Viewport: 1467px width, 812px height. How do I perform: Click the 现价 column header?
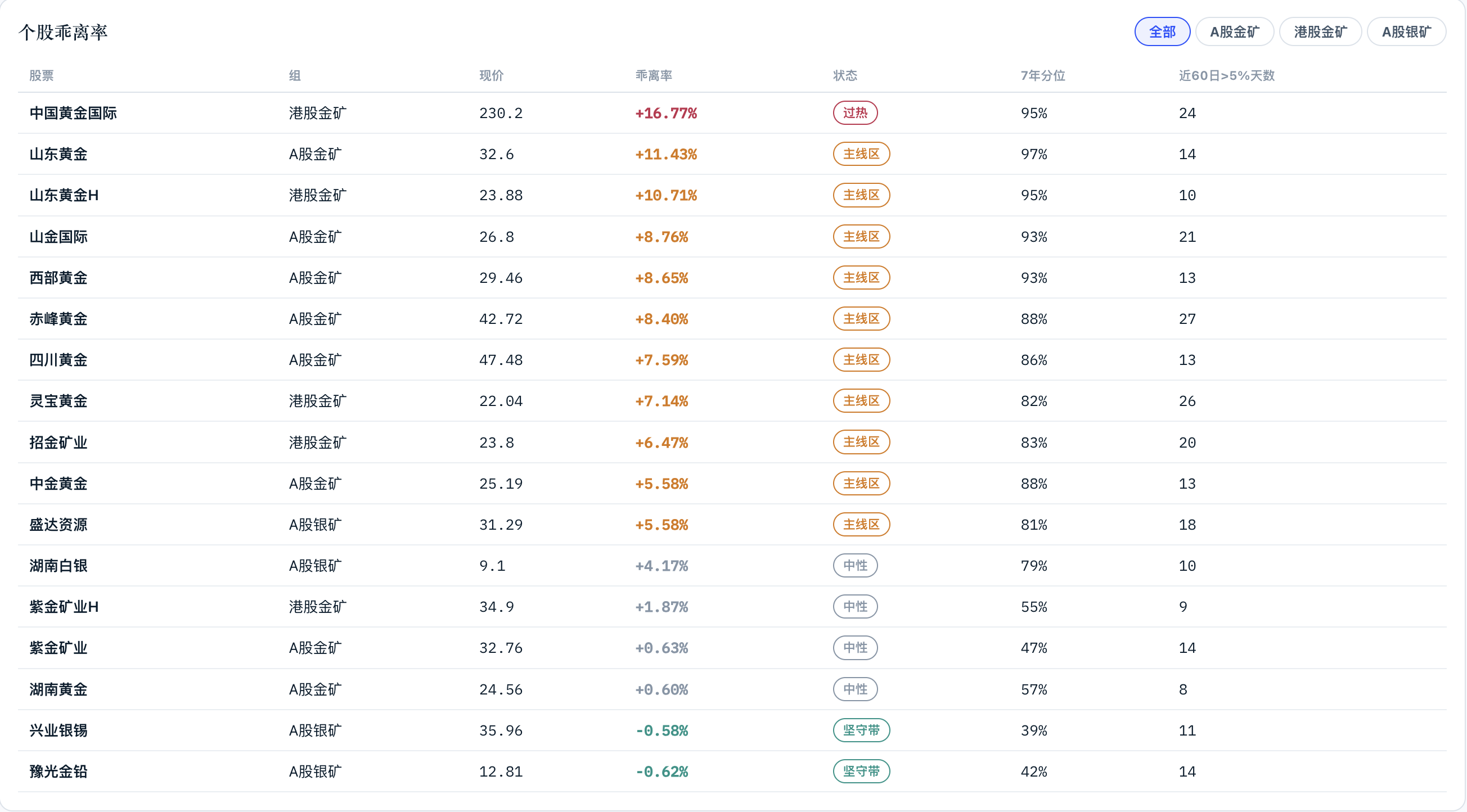point(491,76)
